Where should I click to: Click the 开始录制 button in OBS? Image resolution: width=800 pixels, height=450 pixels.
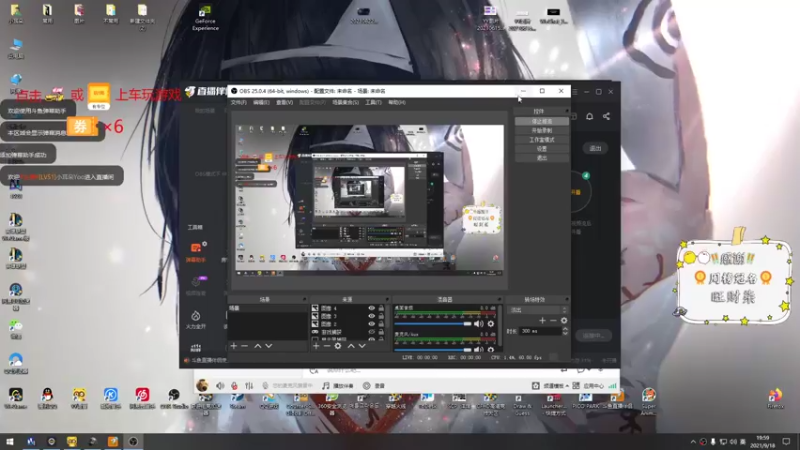541,131
